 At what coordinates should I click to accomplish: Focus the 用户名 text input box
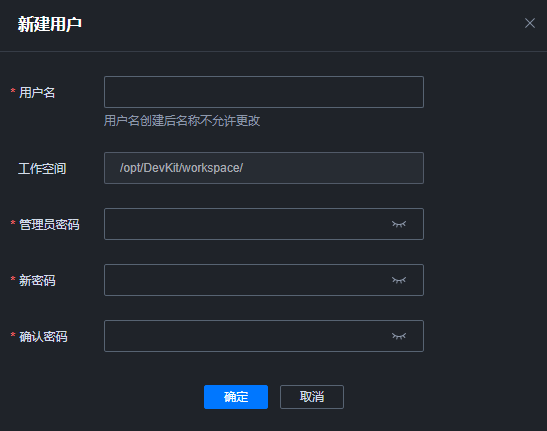coord(264,92)
